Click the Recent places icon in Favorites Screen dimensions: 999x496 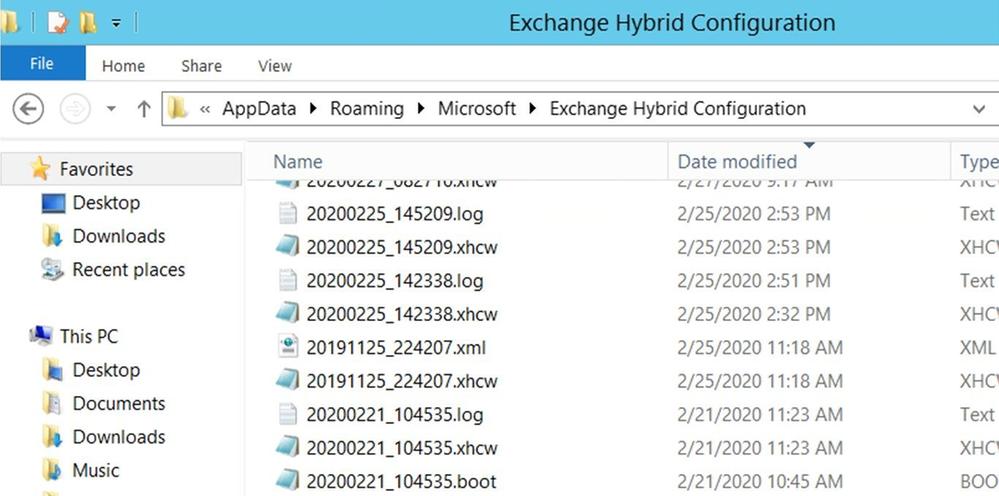click(x=52, y=269)
